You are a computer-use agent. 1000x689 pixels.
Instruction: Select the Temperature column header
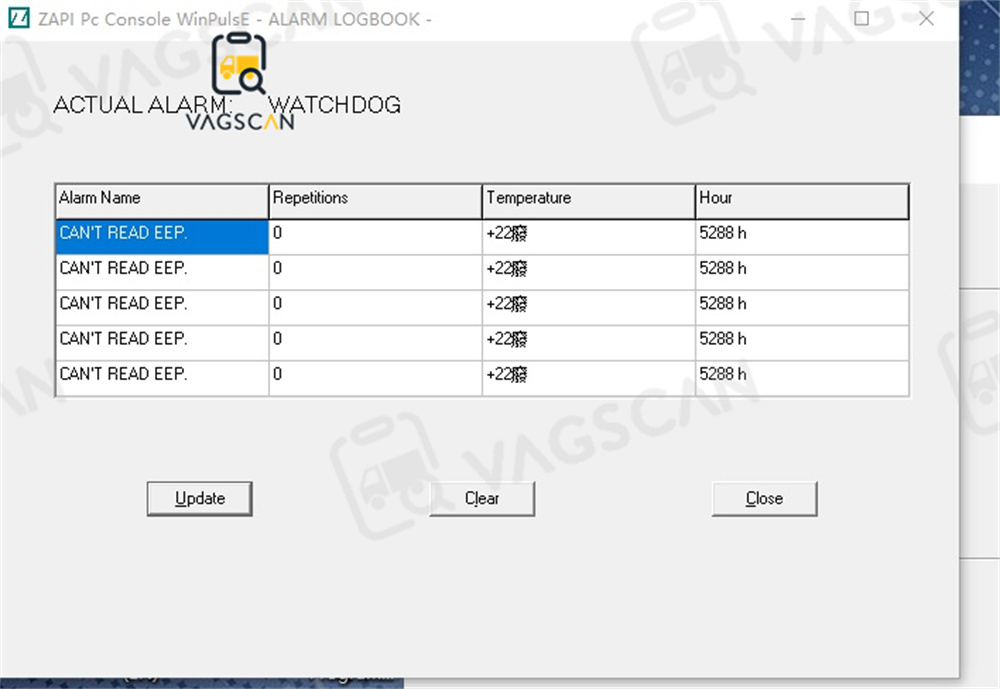click(588, 199)
